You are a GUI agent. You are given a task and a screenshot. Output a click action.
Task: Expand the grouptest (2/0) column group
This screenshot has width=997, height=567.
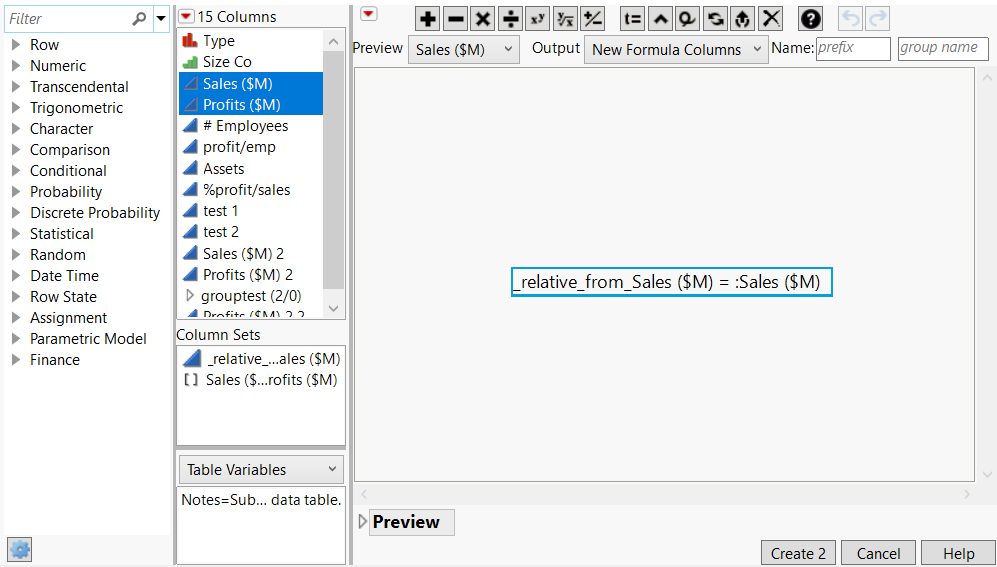tap(189, 296)
